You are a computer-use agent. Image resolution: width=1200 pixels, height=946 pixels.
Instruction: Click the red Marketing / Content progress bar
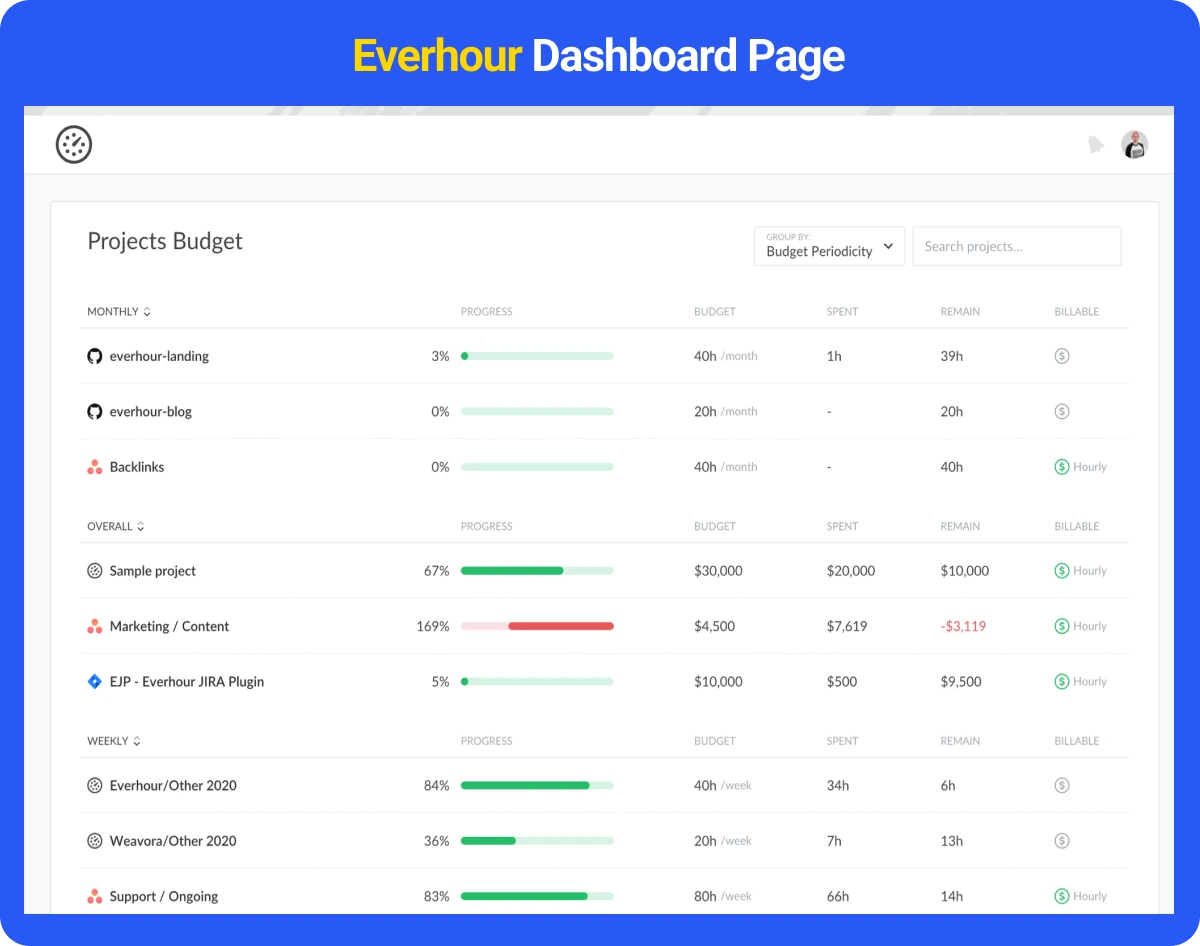click(537, 626)
